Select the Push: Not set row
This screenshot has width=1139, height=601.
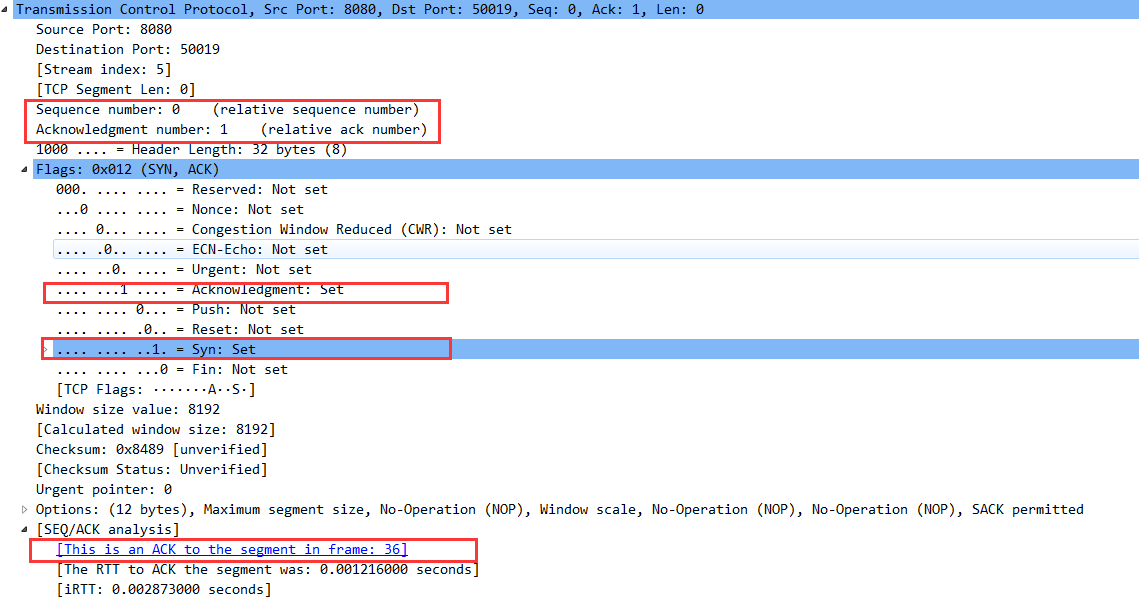176,310
